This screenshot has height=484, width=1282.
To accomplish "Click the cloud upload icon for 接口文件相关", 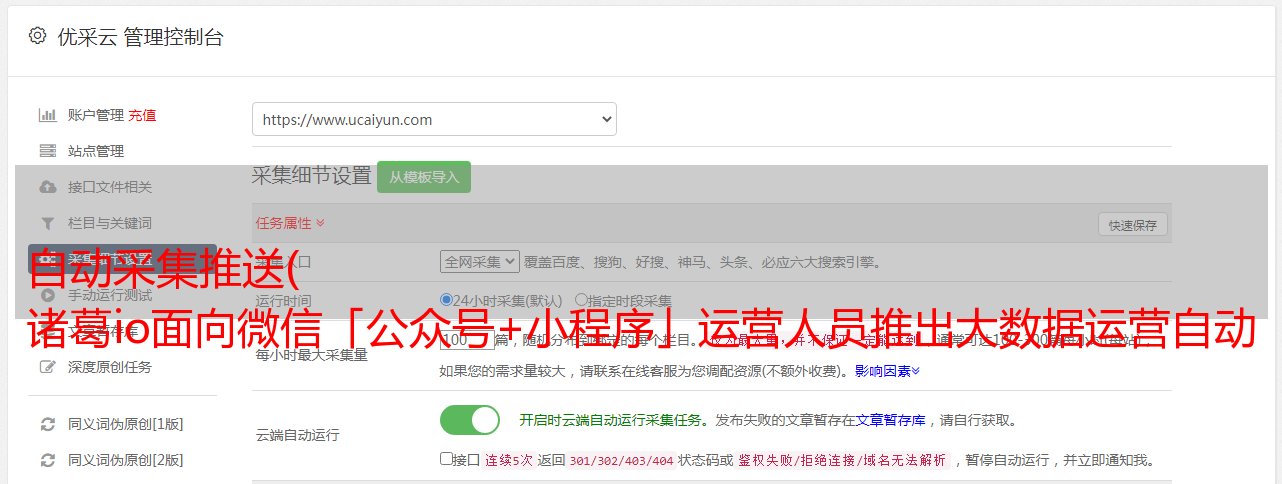I will [47, 187].
